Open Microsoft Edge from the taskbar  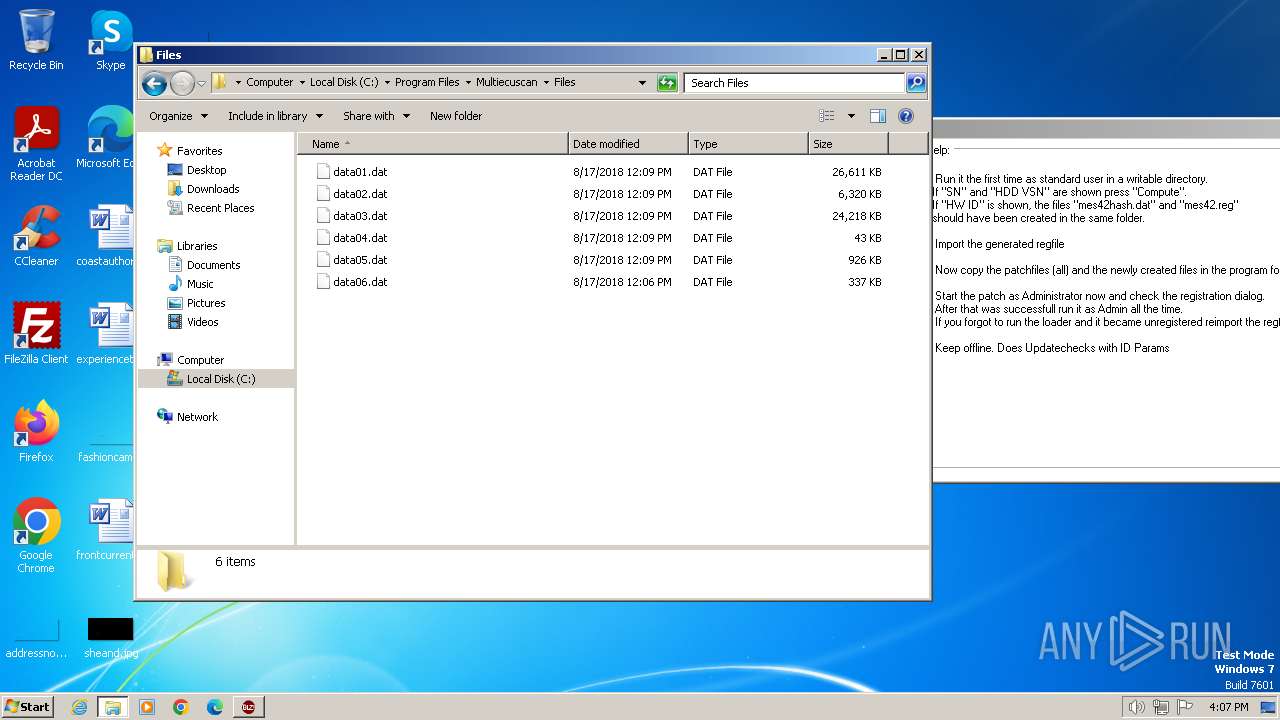pyautogui.click(x=215, y=707)
